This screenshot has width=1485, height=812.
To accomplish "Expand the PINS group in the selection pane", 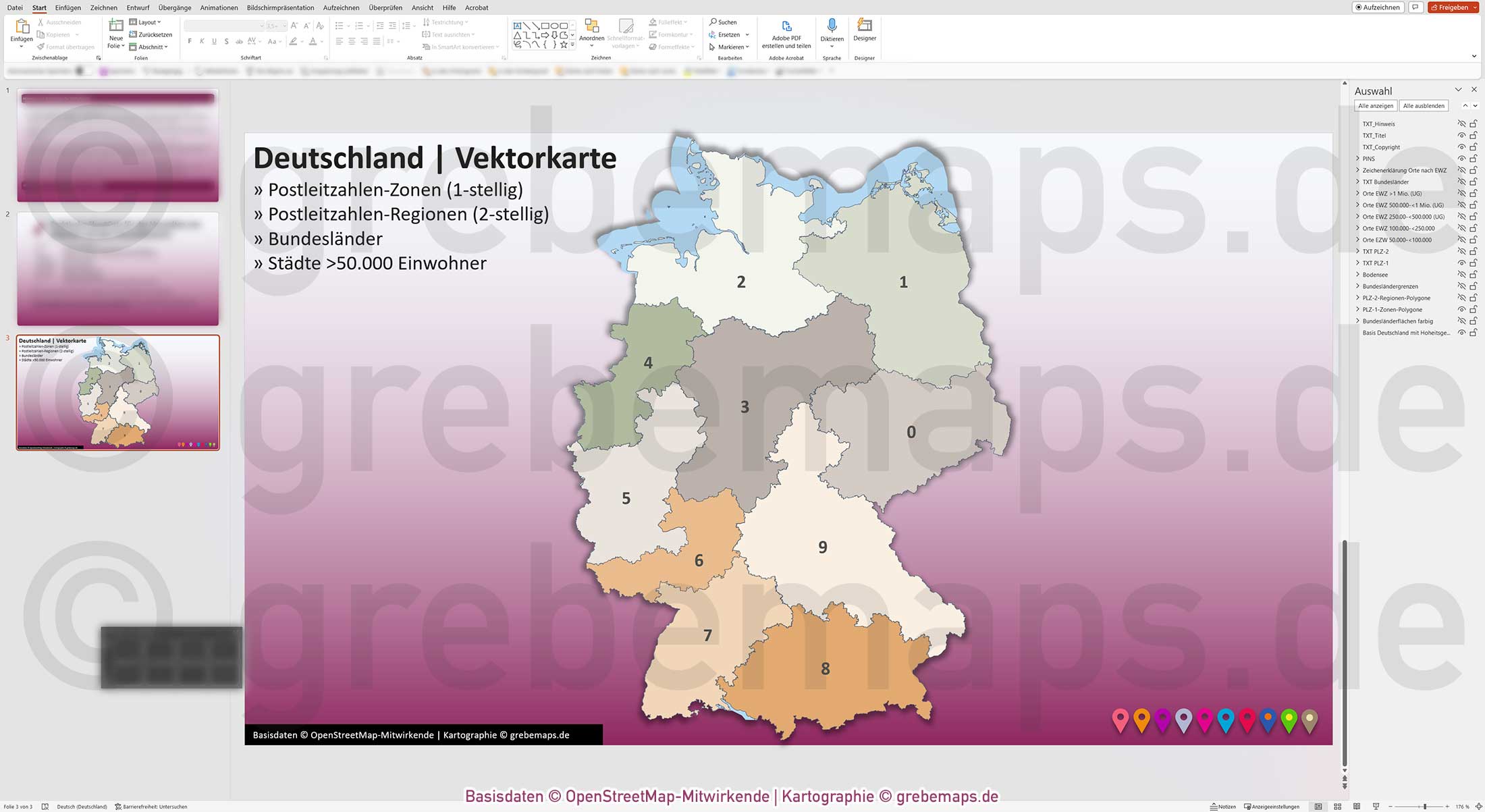I will [1357, 158].
